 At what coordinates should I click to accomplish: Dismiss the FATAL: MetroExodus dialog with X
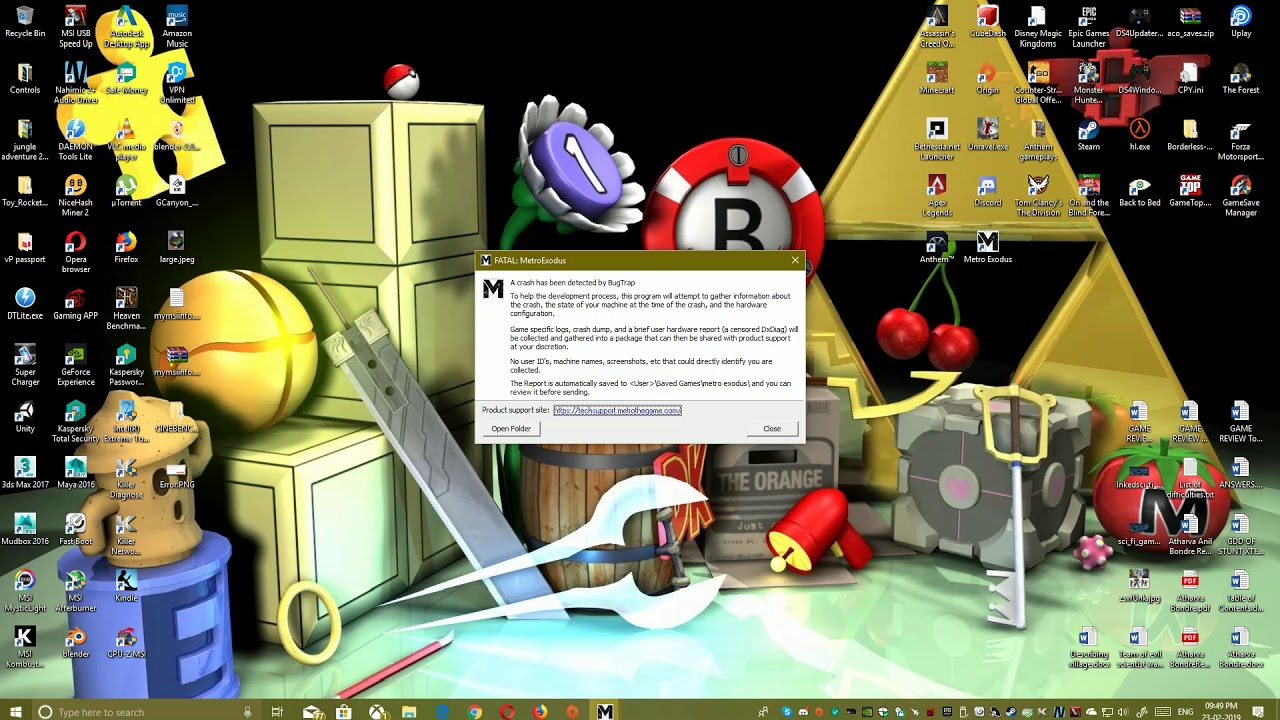[795, 260]
